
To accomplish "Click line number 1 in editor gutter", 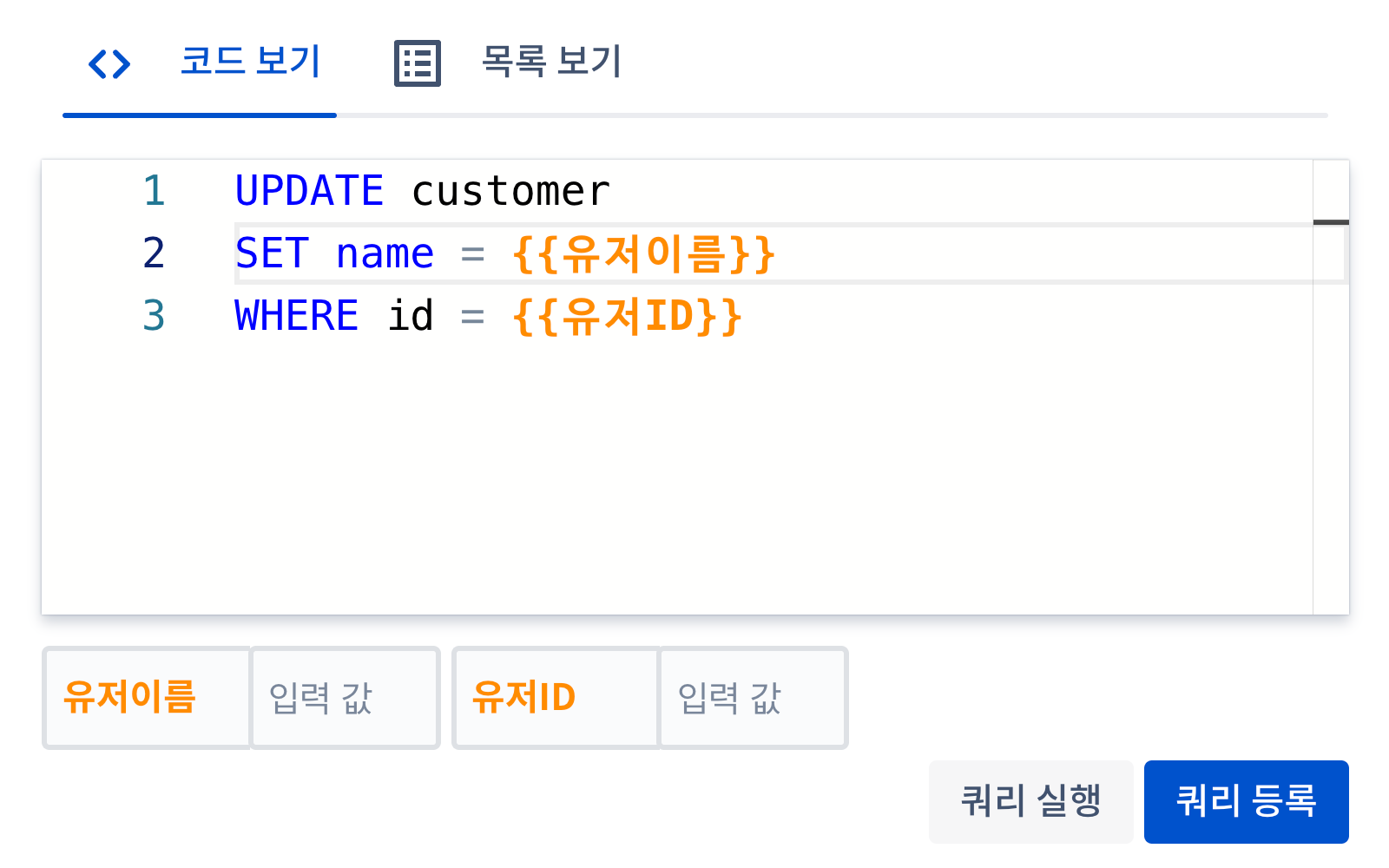I will tap(154, 191).
